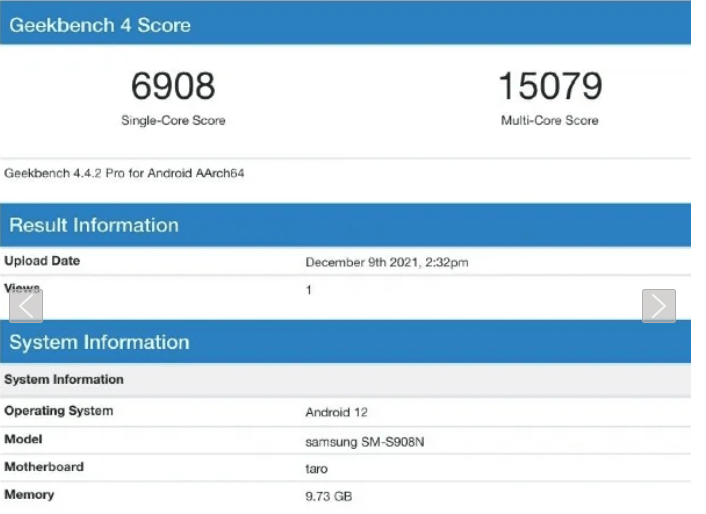The width and height of the screenshot is (706, 514).
Task: Click the Views count value 1
Action: [x=309, y=290]
